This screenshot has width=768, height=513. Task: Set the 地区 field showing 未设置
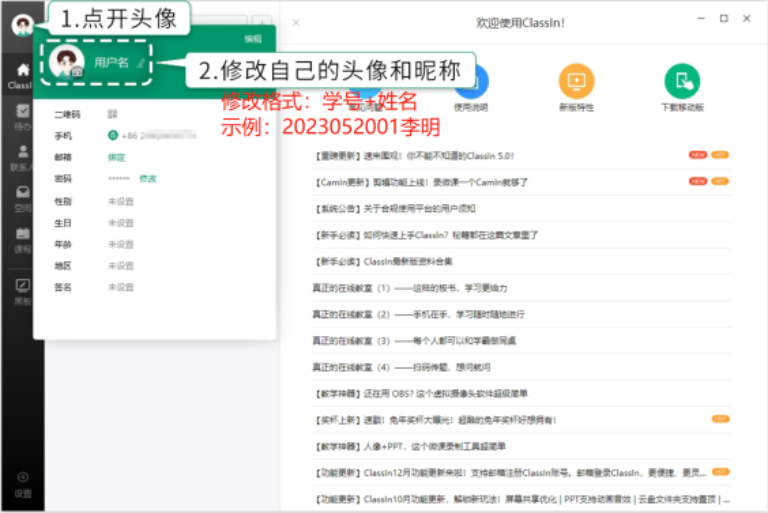point(121,266)
